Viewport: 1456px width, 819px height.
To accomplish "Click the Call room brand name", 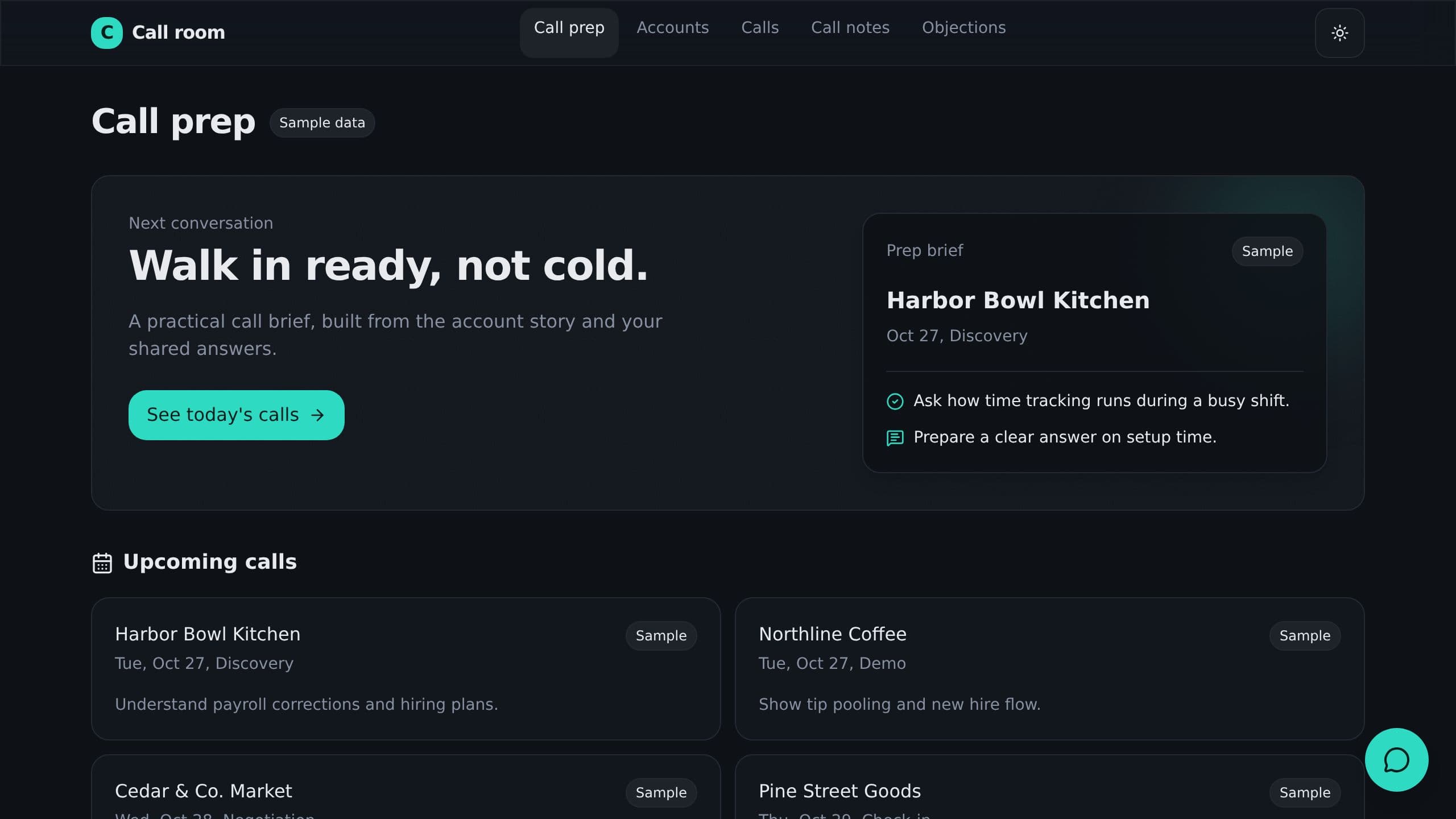I will [x=179, y=32].
